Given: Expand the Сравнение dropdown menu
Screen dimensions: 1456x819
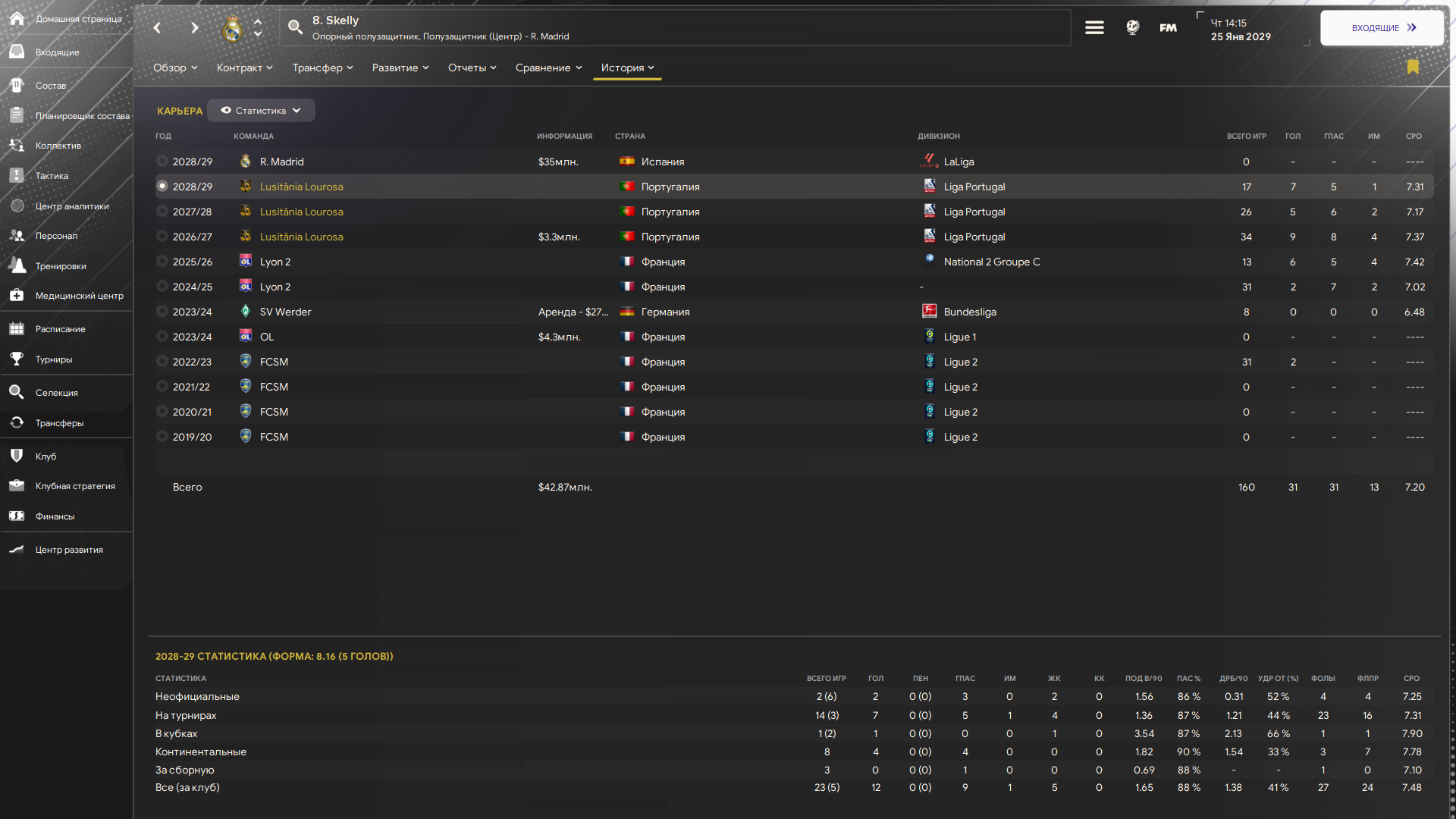Looking at the screenshot, I should point(548,67).
